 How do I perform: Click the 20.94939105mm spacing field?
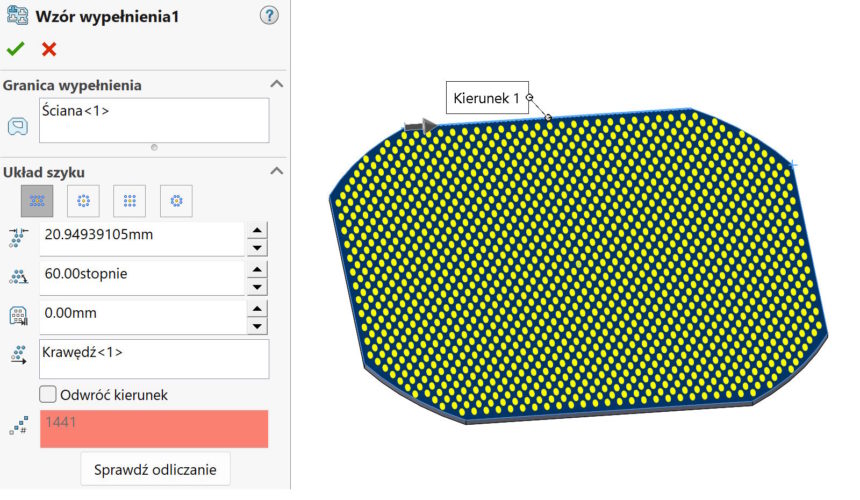click(x=142, y=238)
